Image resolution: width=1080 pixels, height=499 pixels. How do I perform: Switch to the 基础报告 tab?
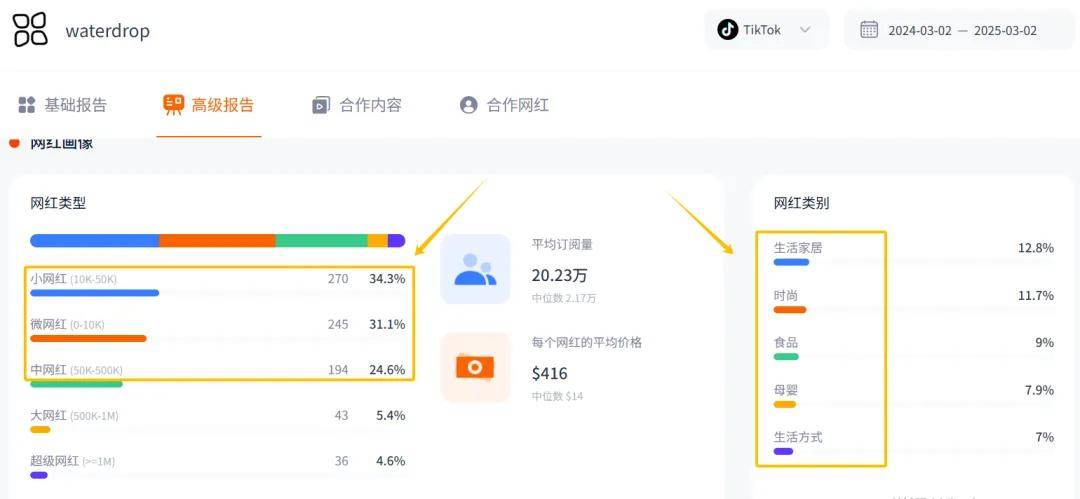75,105
